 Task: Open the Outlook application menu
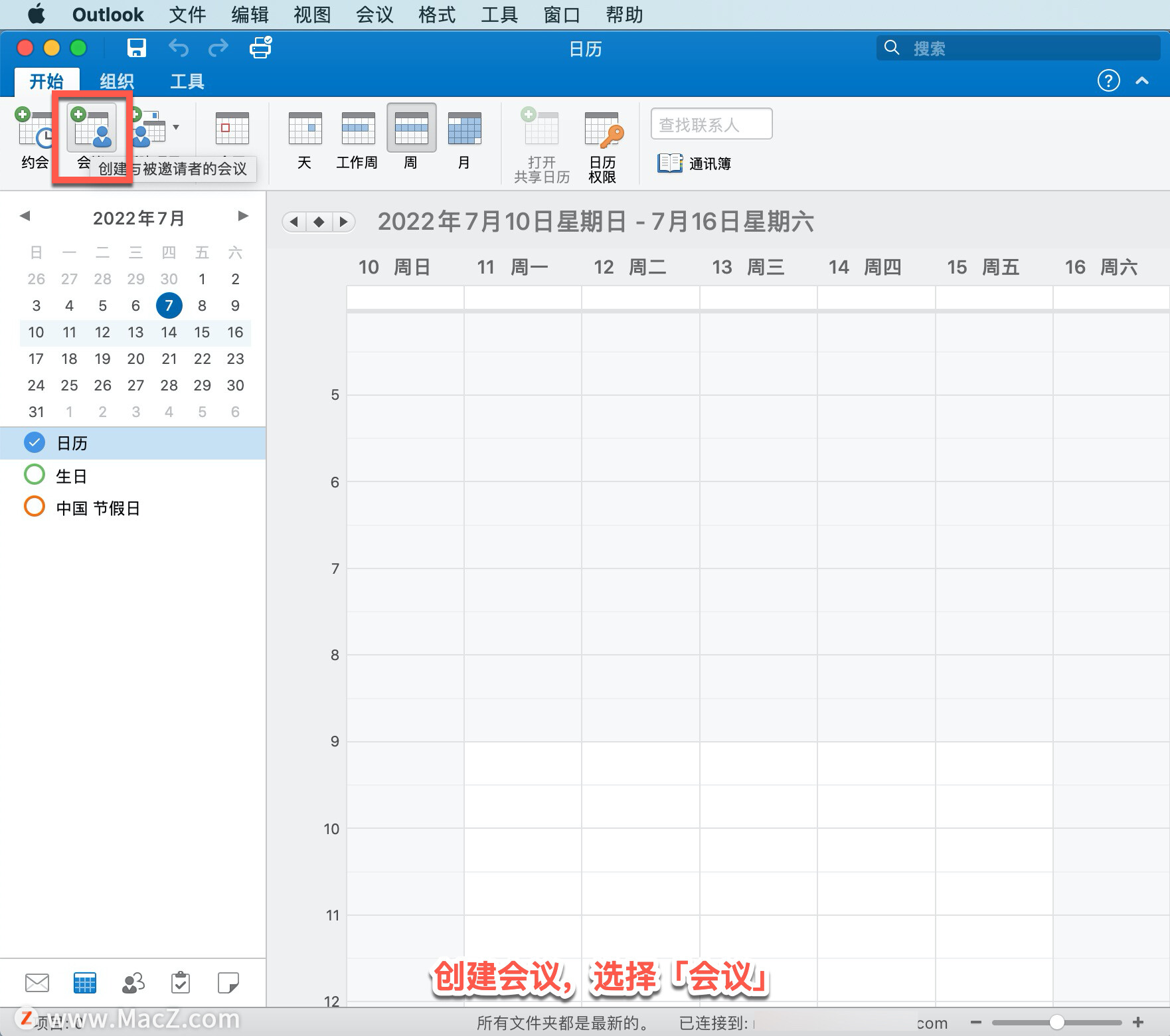108,15
